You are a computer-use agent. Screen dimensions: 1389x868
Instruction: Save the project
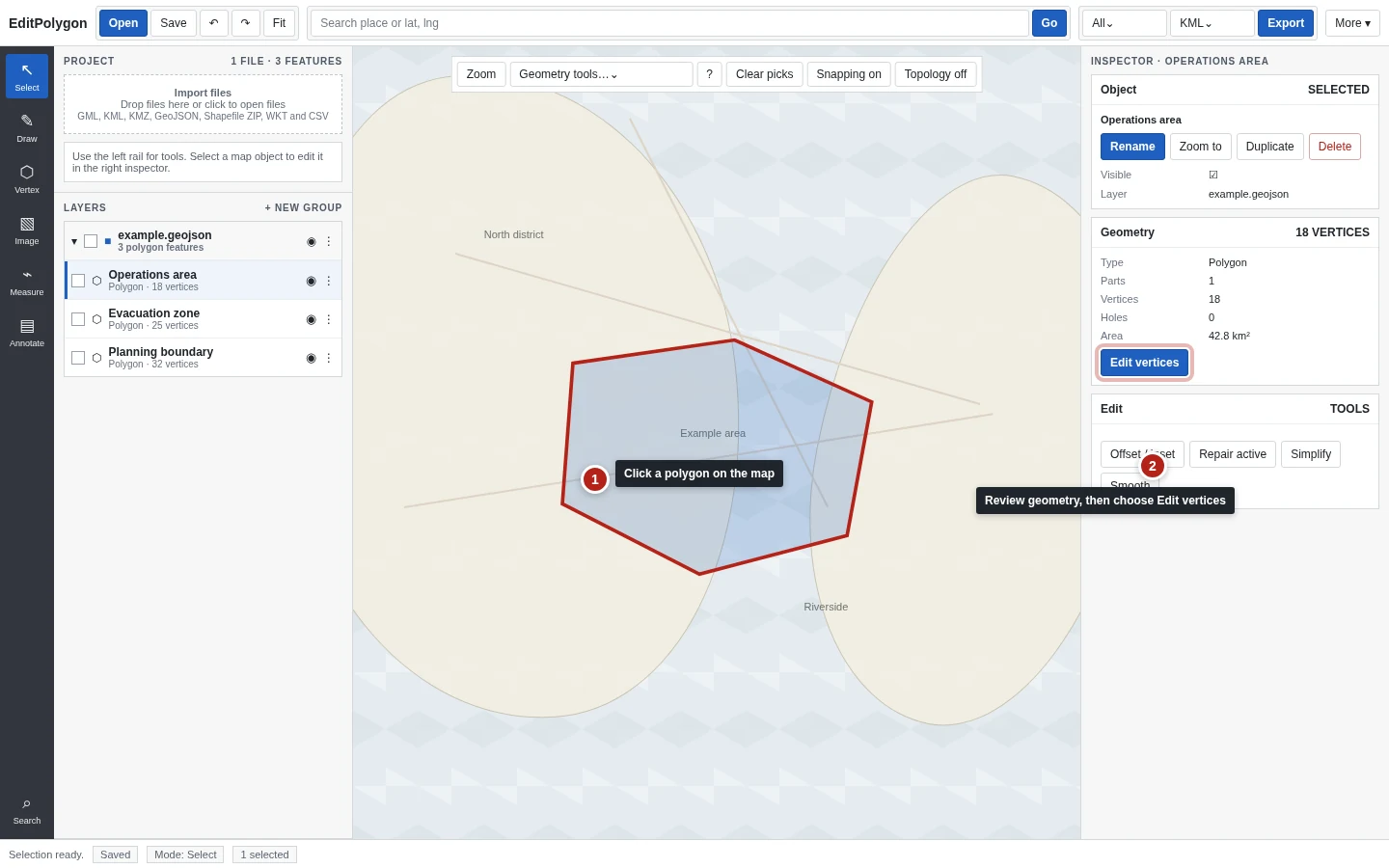click(174, 23)
